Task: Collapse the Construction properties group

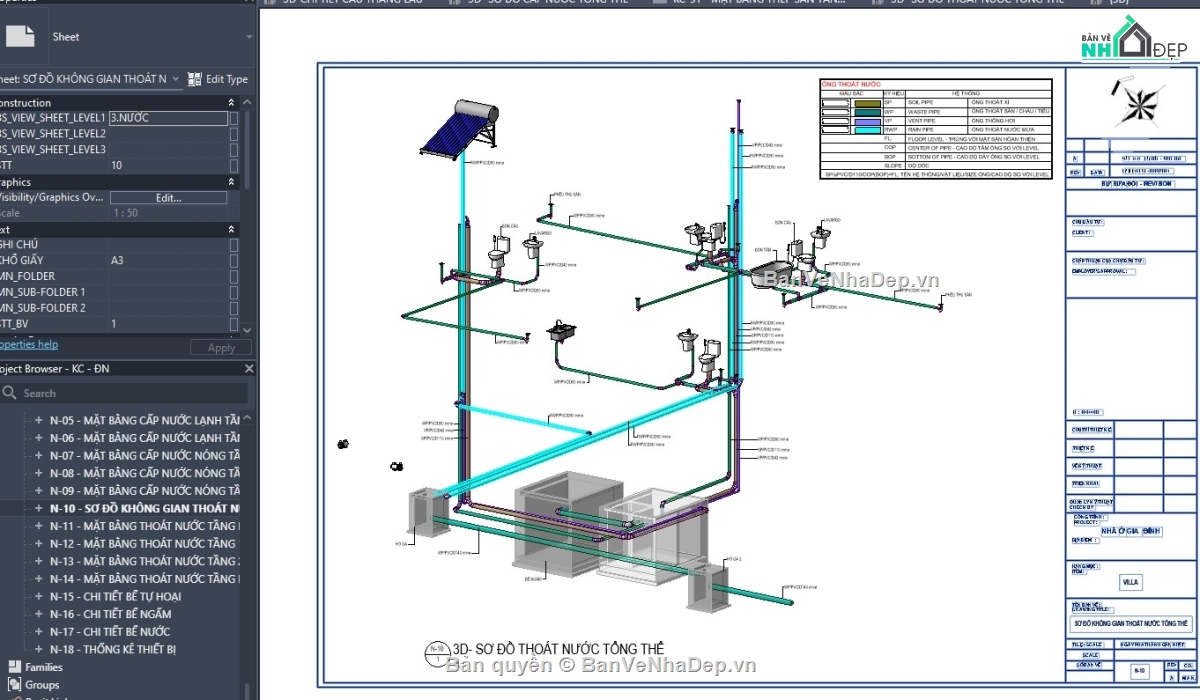Action: [232, 103]
